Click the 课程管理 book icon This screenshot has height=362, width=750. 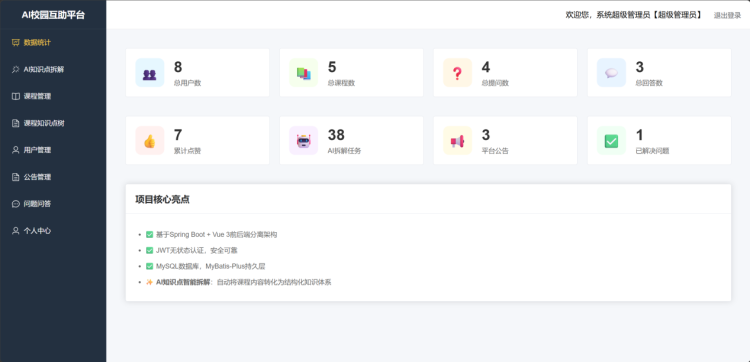pos(15,96)
